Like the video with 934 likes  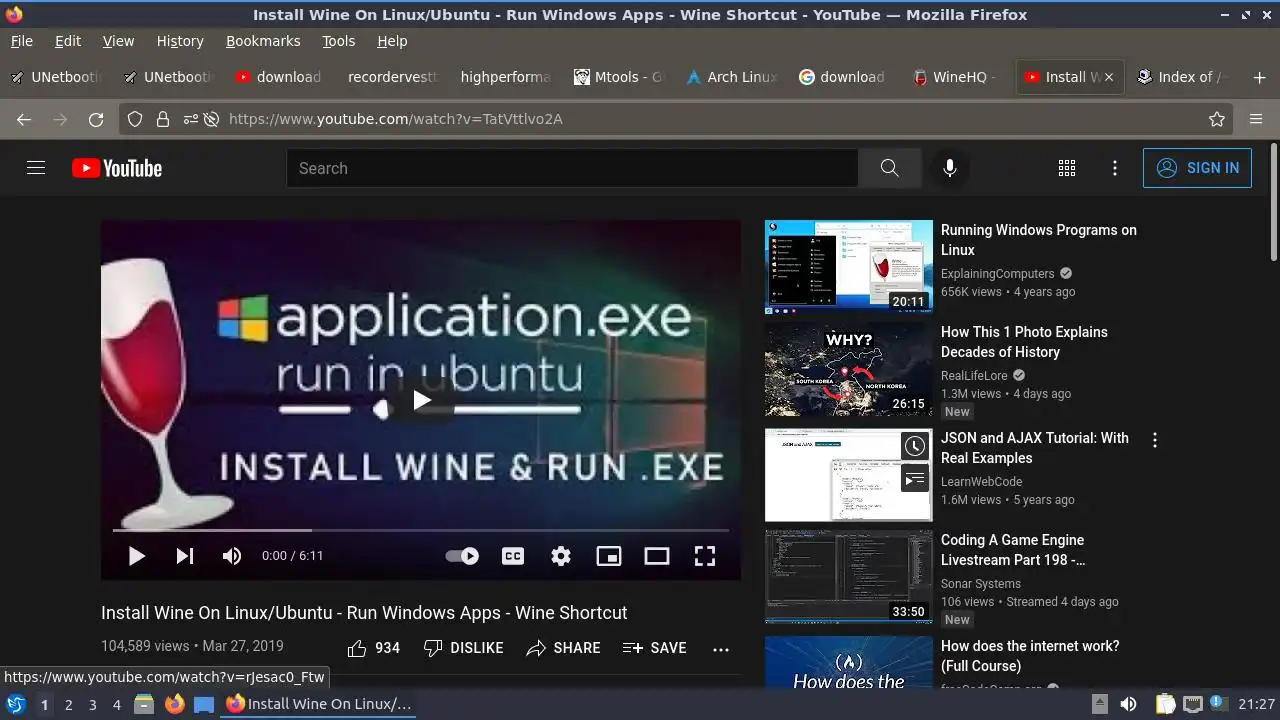point(373,648)
